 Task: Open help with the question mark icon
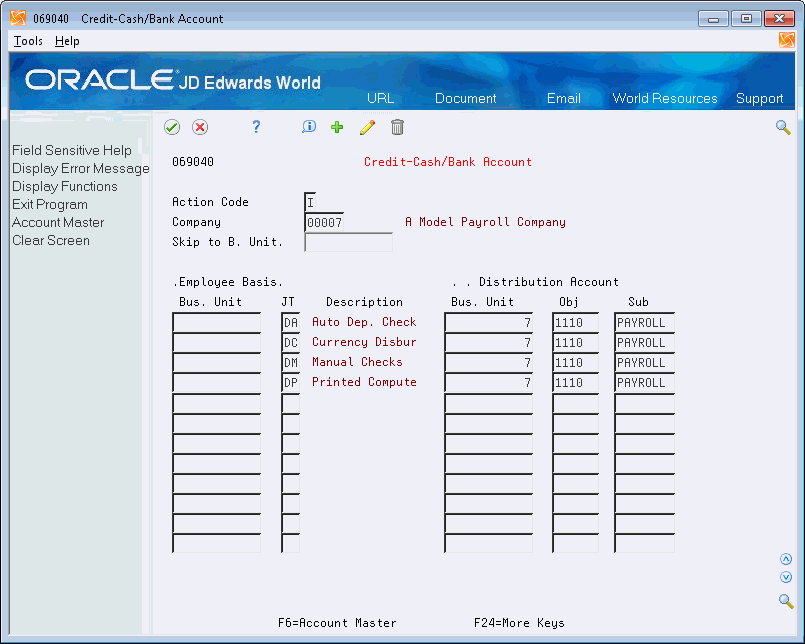pyautogui.click(x=256, y=127)
